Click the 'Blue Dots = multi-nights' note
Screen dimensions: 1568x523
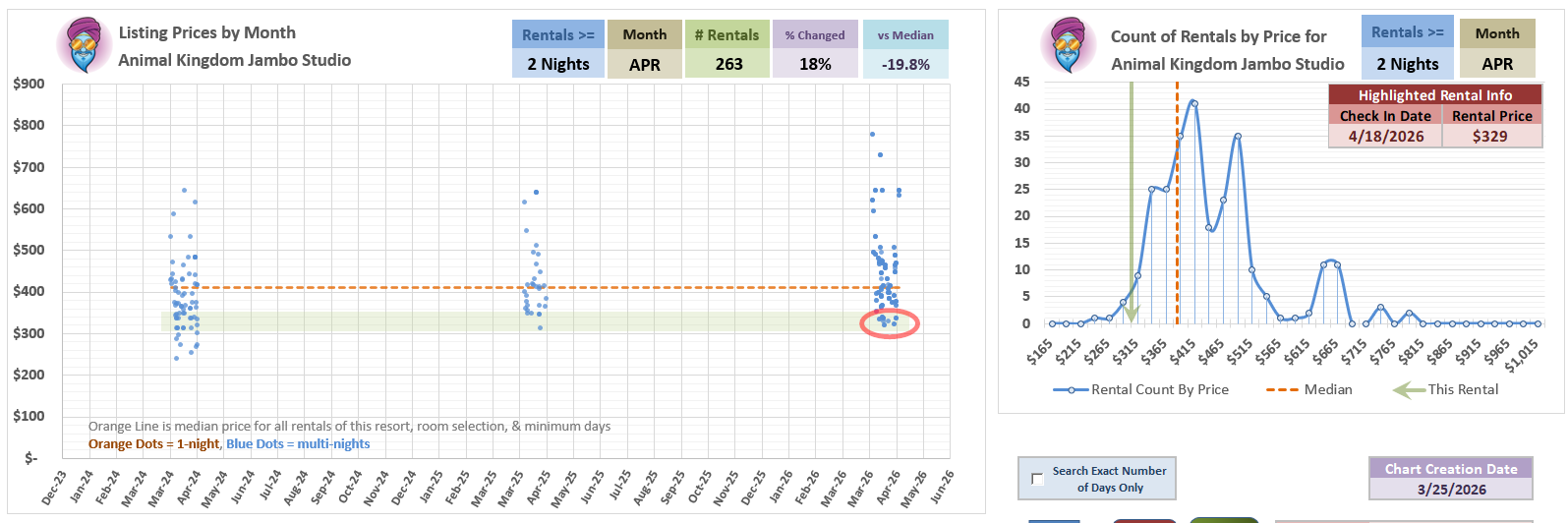click(x=298, y=444)
